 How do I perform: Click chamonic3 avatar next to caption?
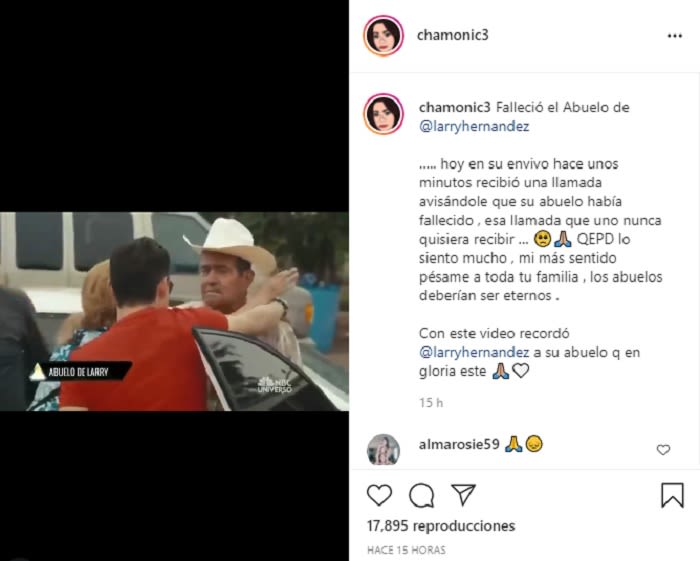click(x=383, y=114)
